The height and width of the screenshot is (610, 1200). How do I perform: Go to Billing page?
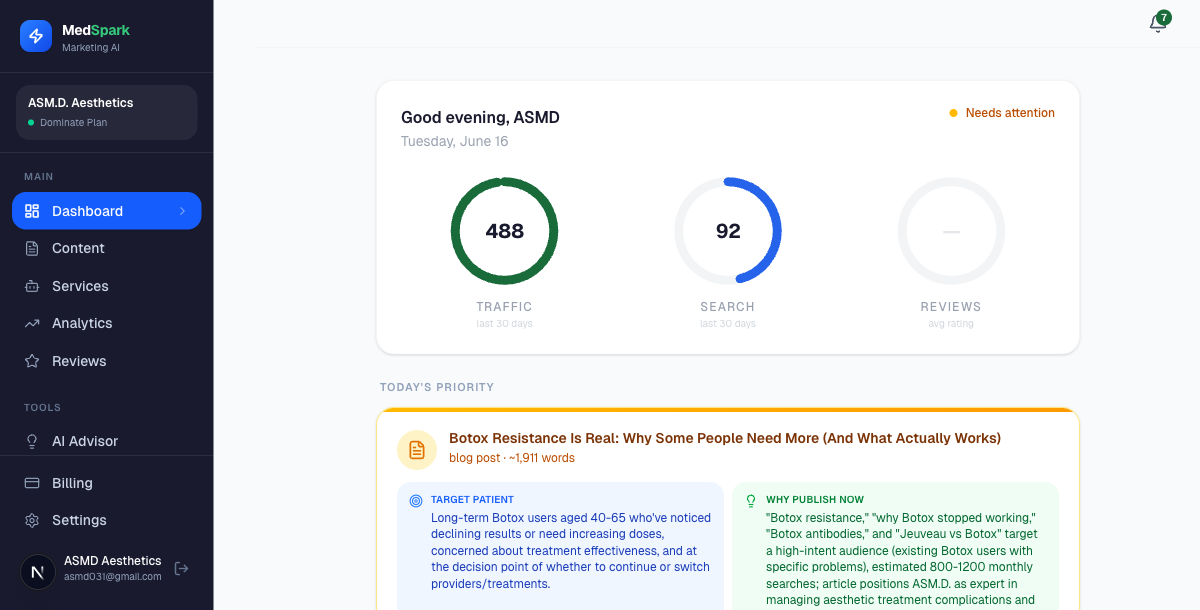(x=106, y=483)
